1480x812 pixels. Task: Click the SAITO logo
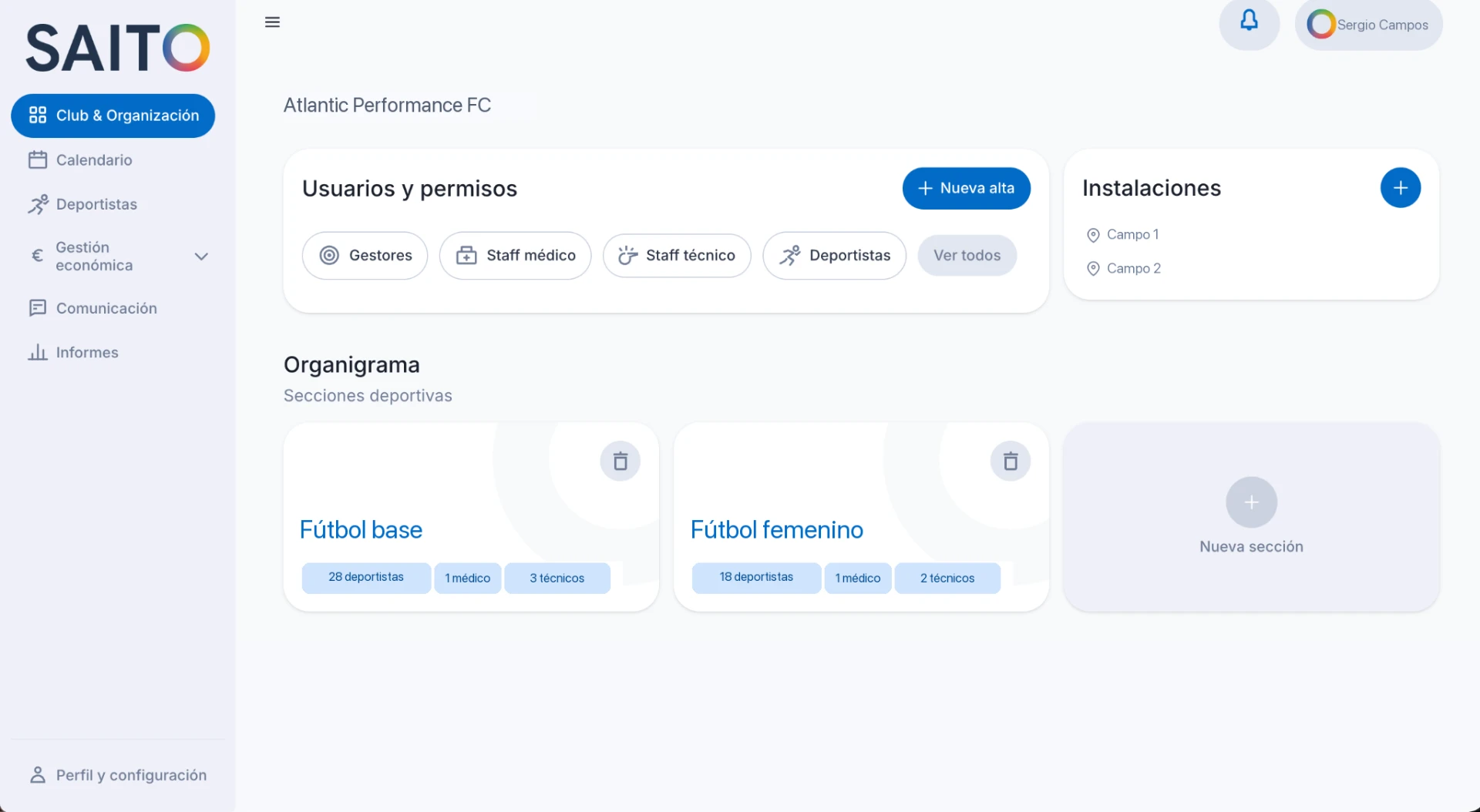pyautogui.click(x=118, y=48)
